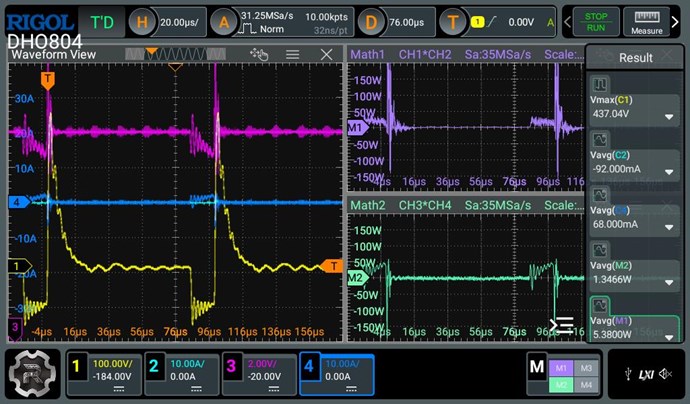Expand the Vavg(M2) measurement dropdown

[669, 283]
